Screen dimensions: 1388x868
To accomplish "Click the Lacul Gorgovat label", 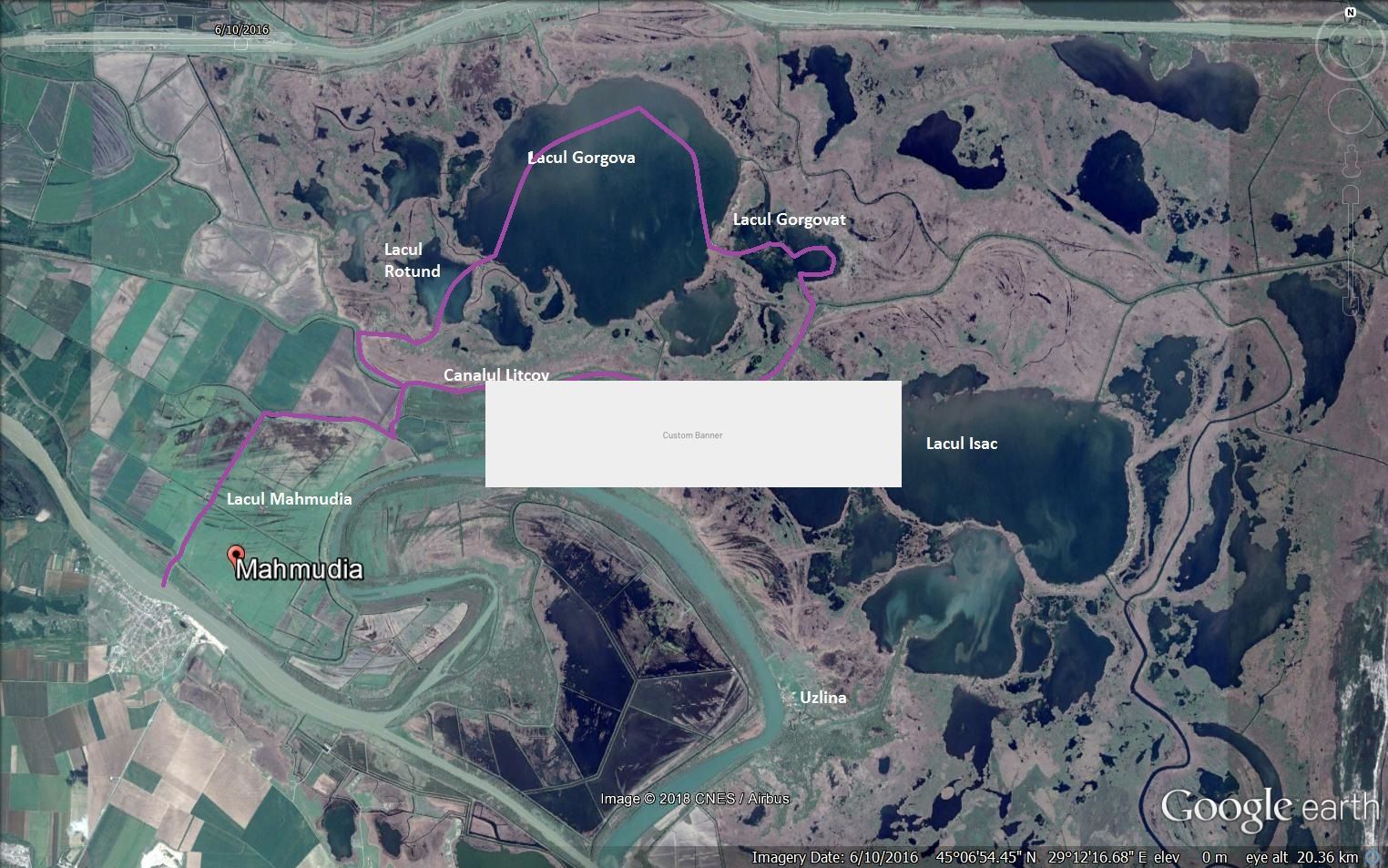I will pos(790,220).
